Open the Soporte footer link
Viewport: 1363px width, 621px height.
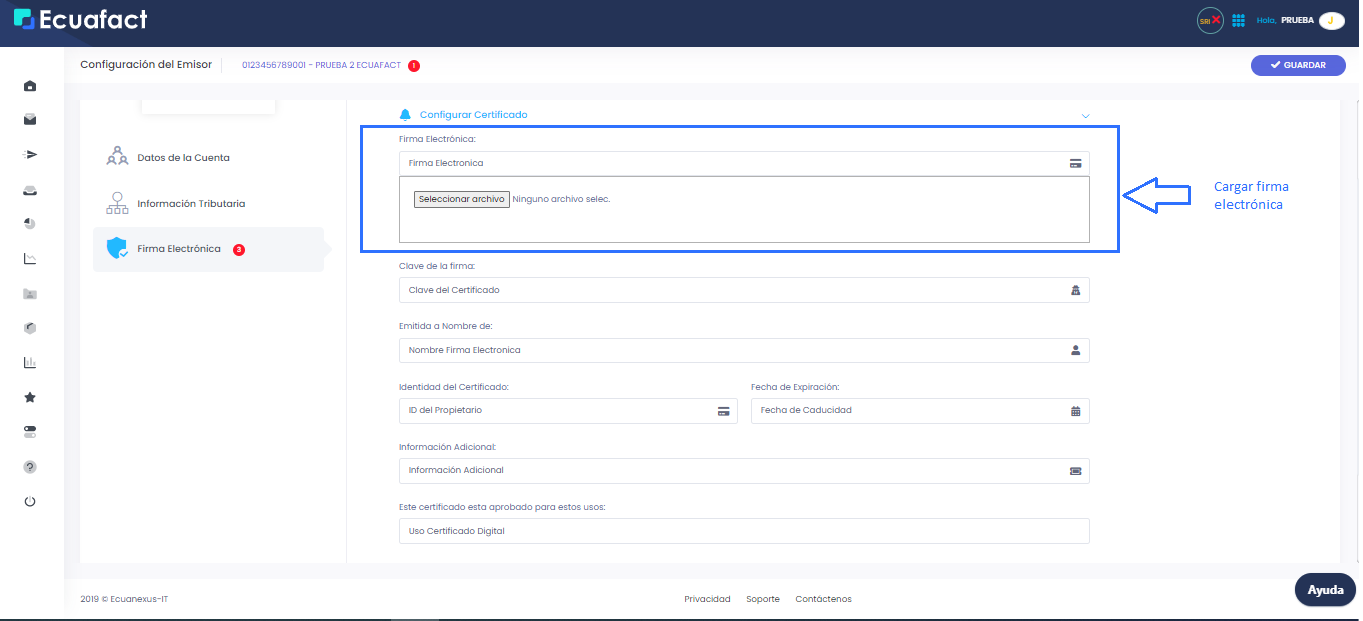[x=762, y=598]
